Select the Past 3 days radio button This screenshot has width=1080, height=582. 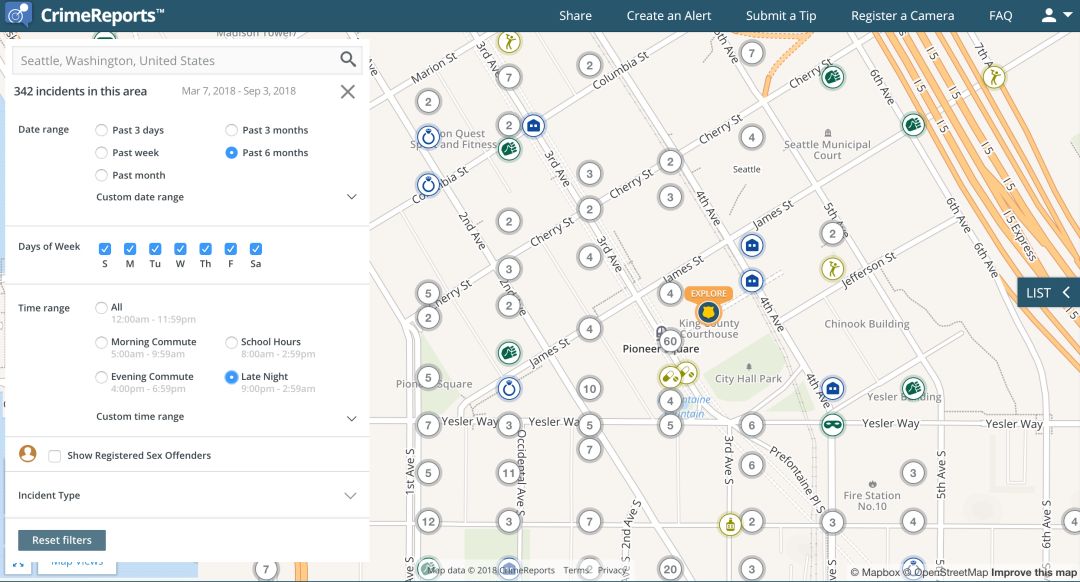[x=101, y=130]
